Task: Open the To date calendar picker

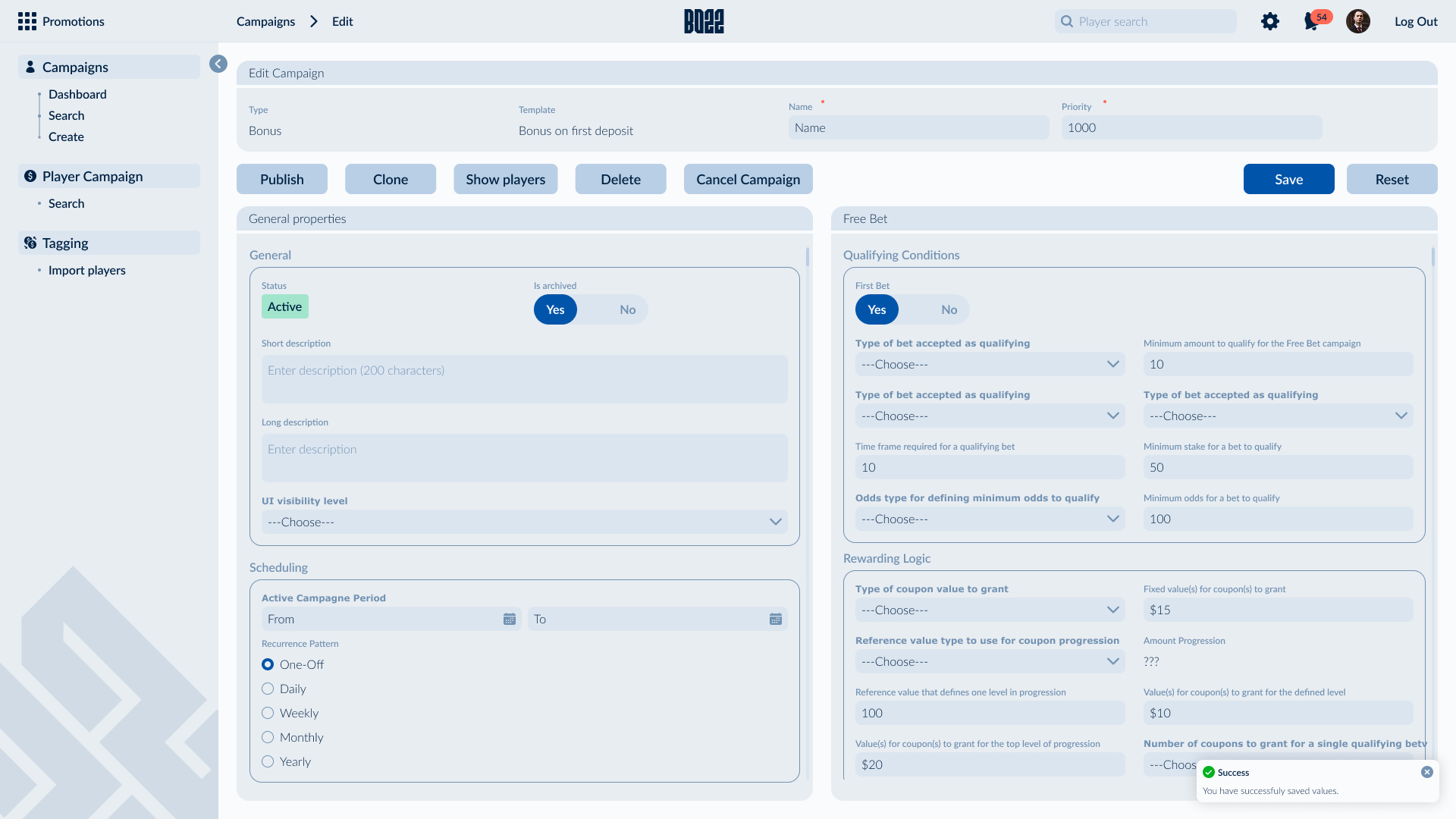Action: pos(775,620)
